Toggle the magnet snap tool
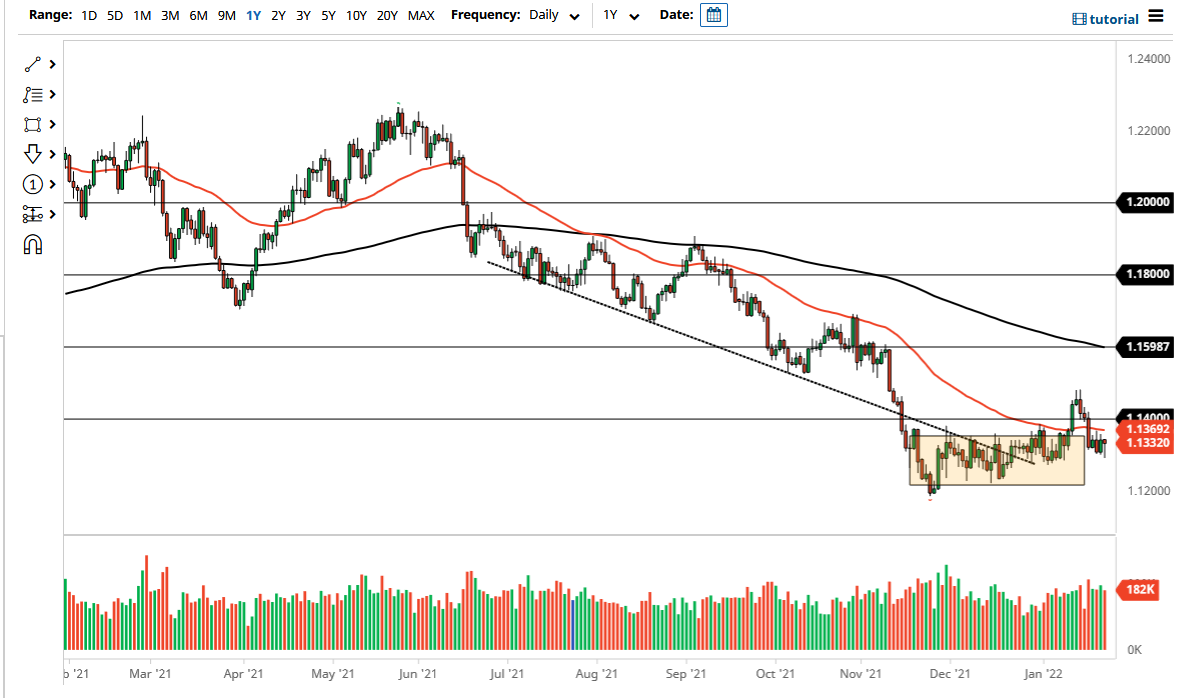The height and width of the screenshot is (698, 1182). point(33,244)
